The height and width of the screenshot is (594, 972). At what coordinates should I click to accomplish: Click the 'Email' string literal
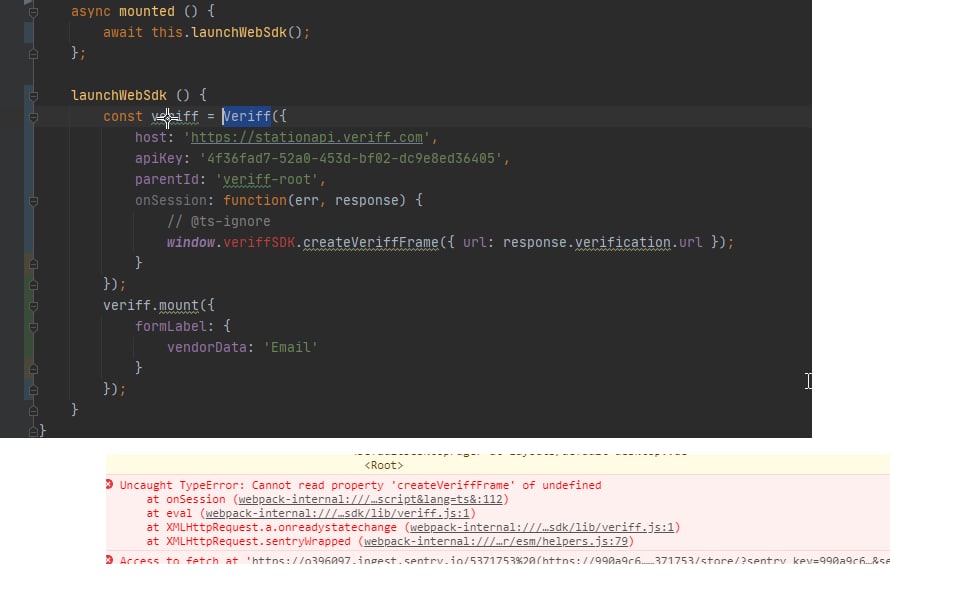[x=291, y=347]
